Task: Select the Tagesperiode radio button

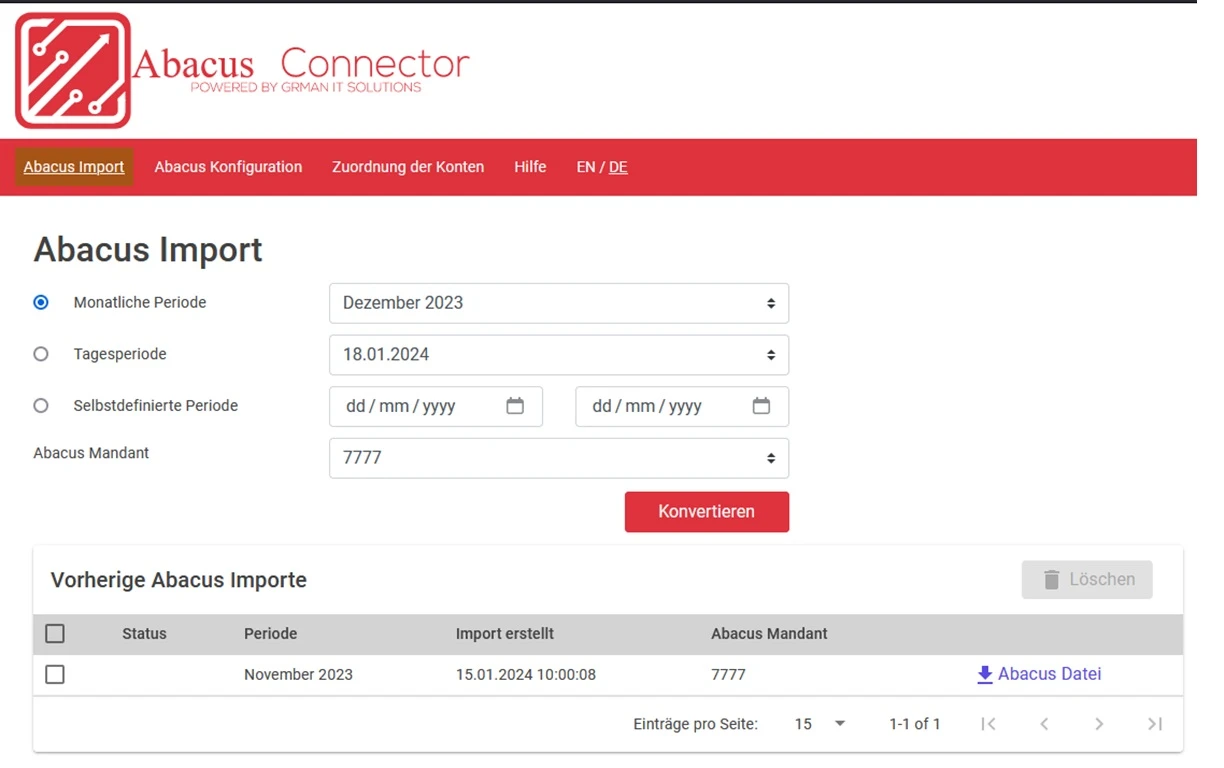Action: [41, 353]
